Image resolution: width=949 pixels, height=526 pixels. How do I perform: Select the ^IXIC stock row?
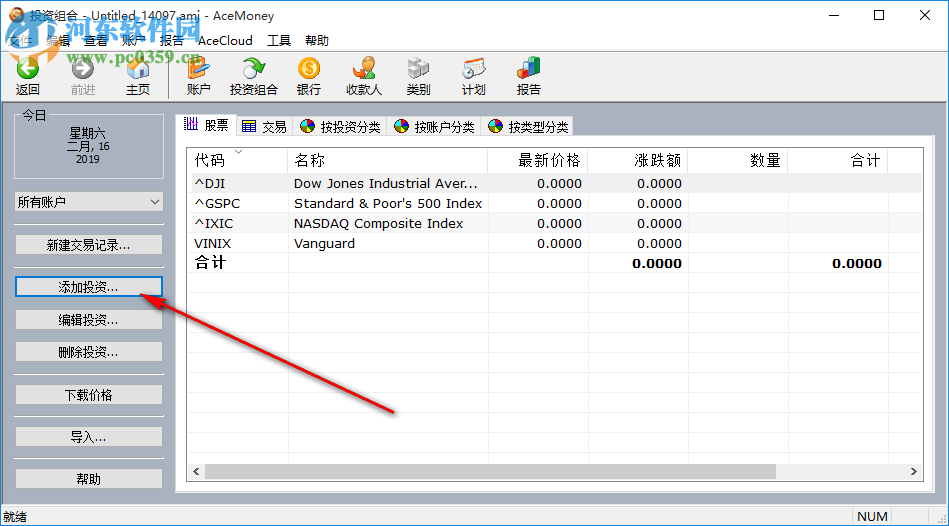click(554, 223)
